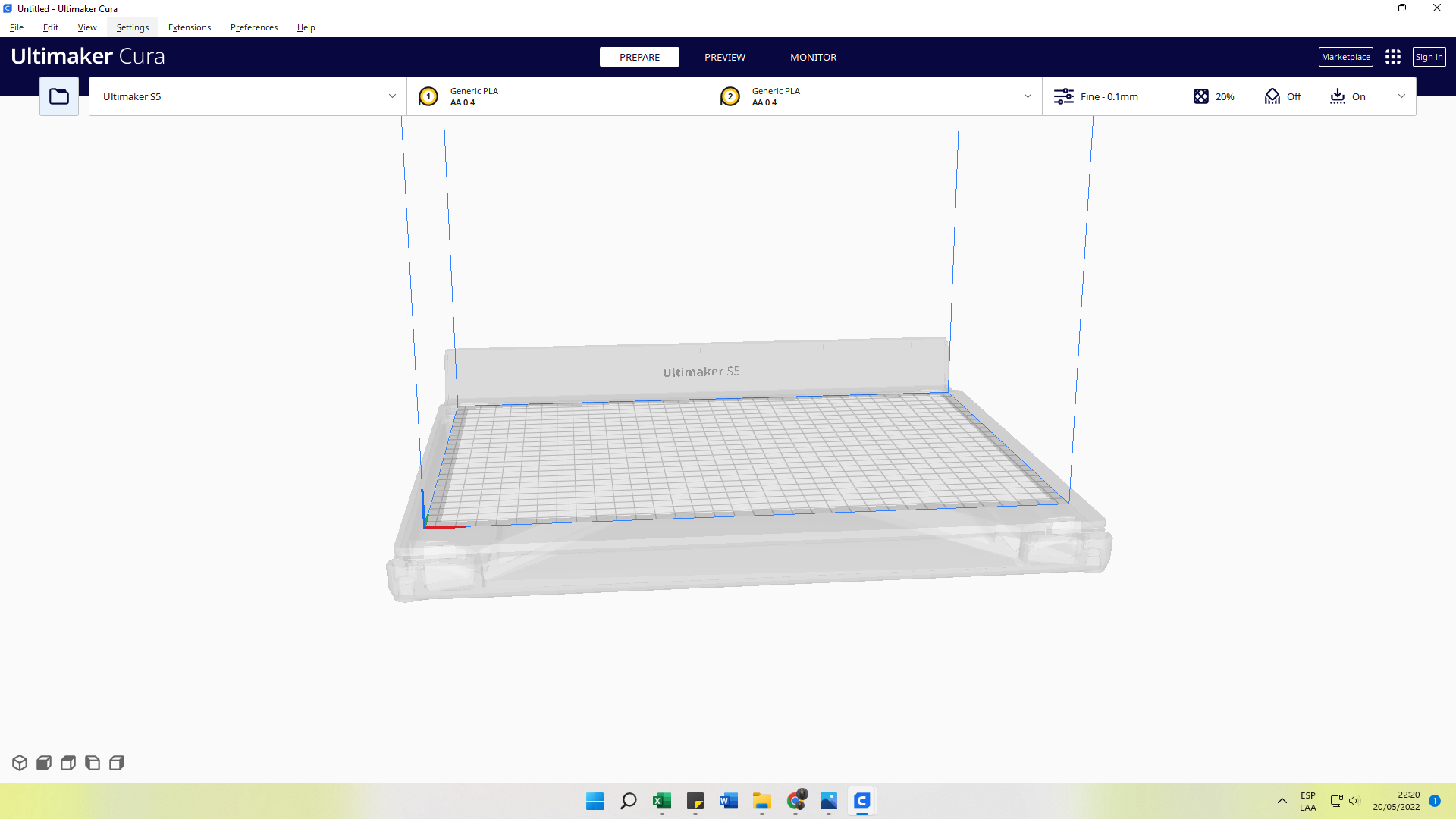Expand the Ultimaker S5 printer selector

[248, 96]
